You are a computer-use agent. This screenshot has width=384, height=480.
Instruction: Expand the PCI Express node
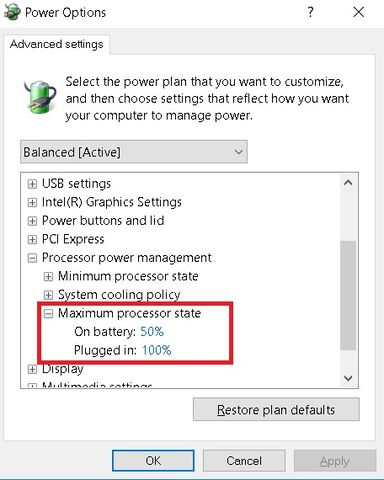click(x=32, y=239)
